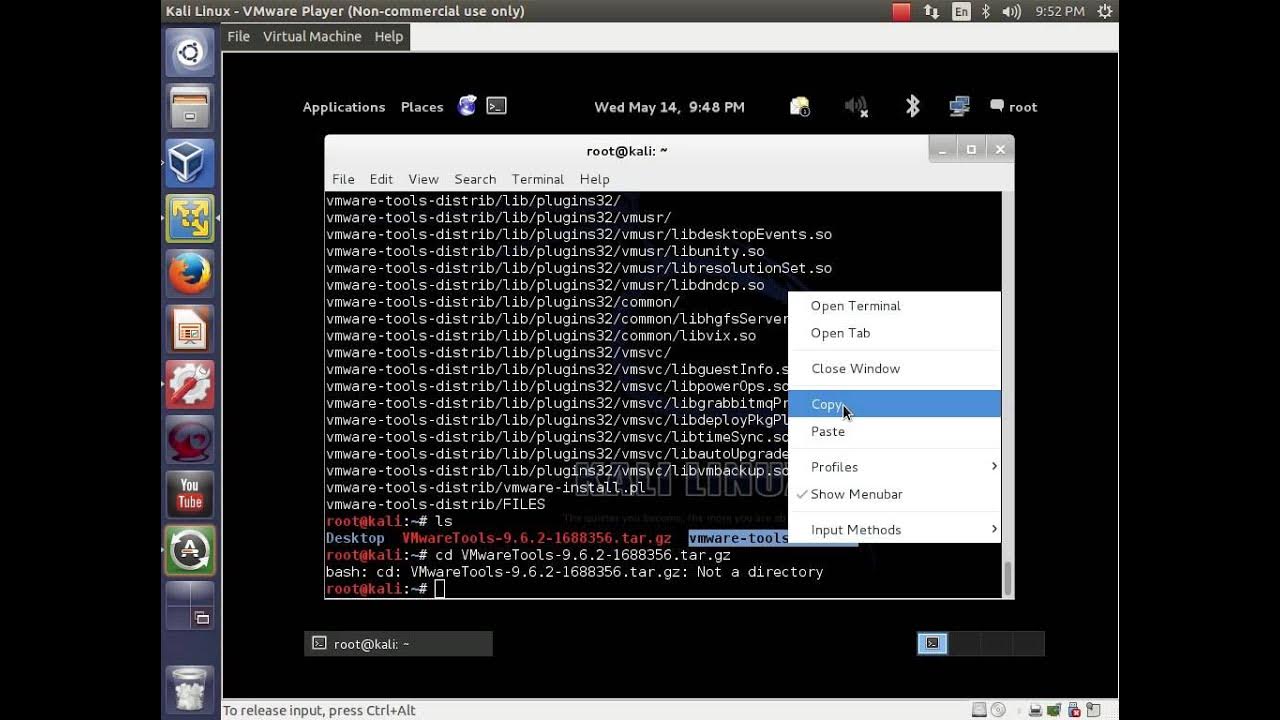Click the Kali update notification icon

point(799,107)
